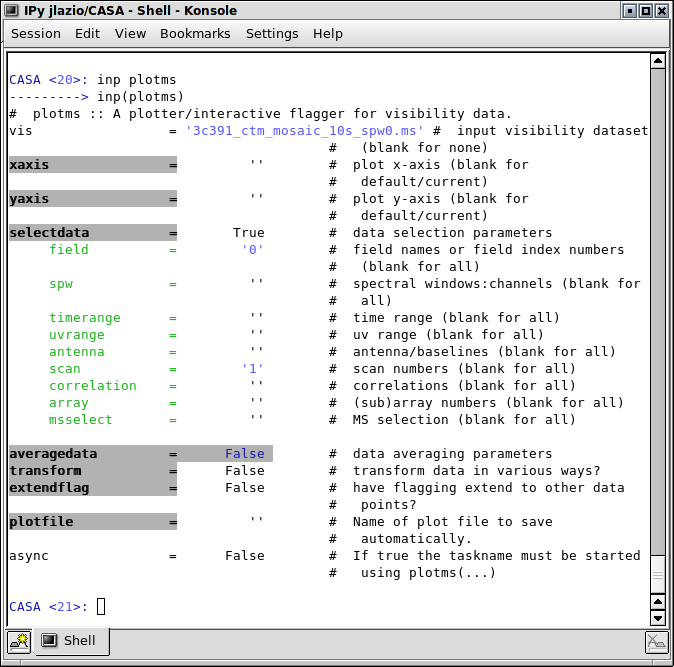This screenshot has width=674, height=667.
Task: Click the new session icon in tab bar
Action: pyautogui.click(x=18, y=641)
